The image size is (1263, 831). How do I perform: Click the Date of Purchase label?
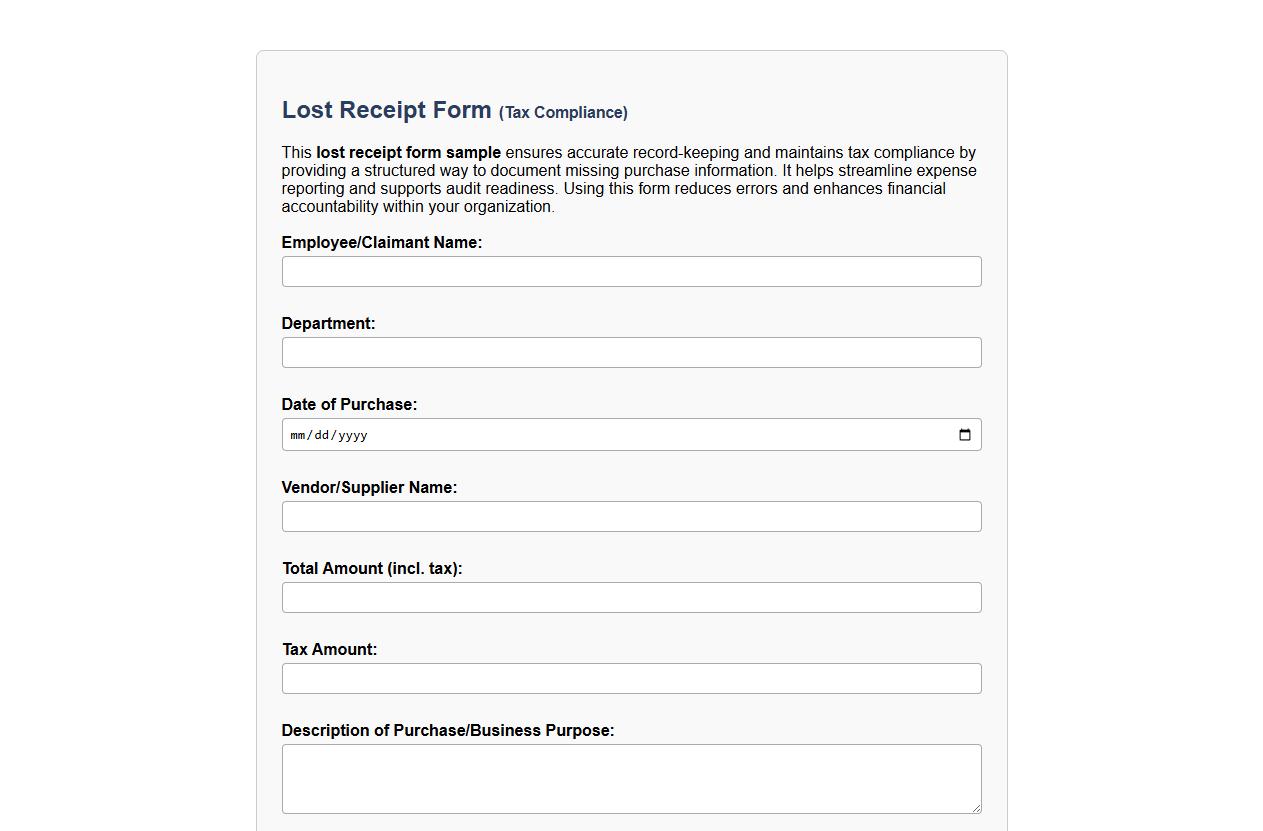pos(349,404)
